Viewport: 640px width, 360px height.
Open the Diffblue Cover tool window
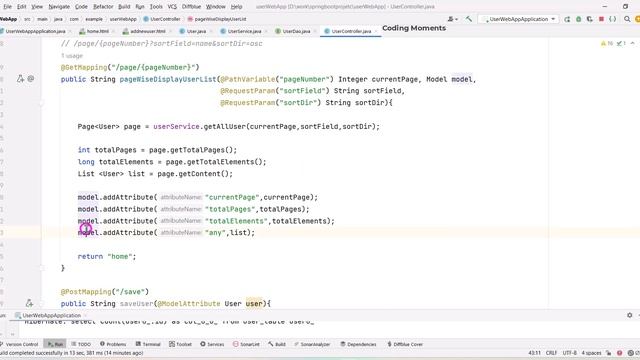405,344
